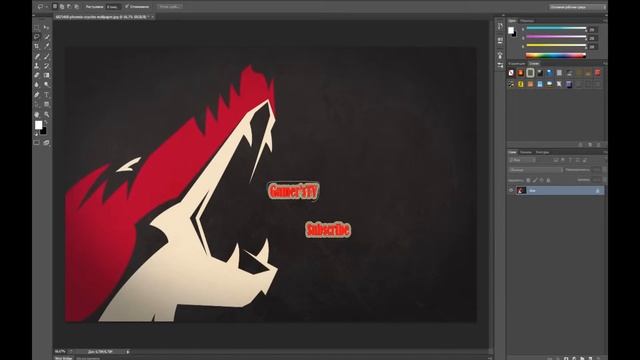This screenshot has width=640, height=360.
Task: Open the workspace switcher dropdown
Action: (577, 7)
